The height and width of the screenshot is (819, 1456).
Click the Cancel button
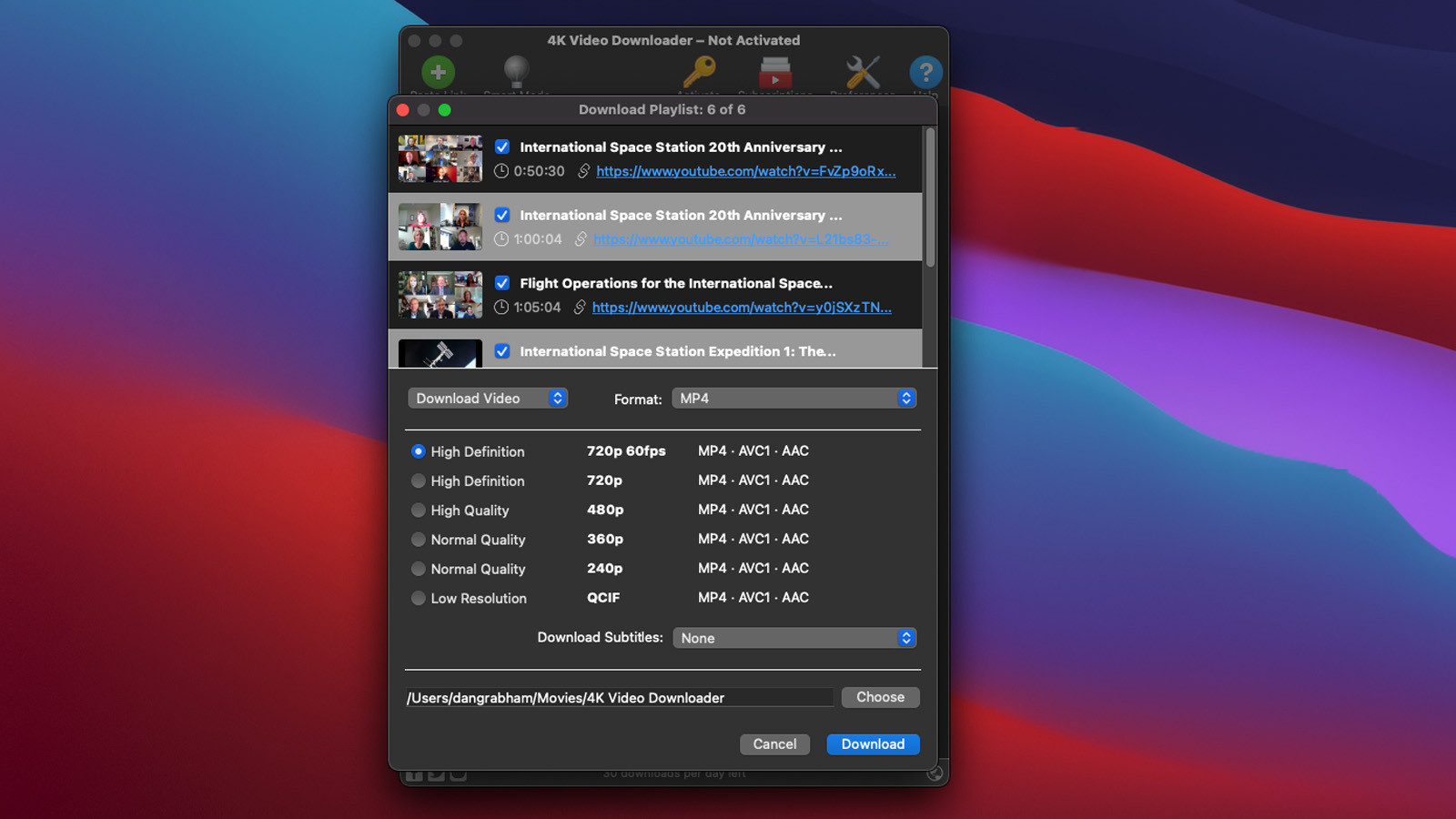[774, 744]
